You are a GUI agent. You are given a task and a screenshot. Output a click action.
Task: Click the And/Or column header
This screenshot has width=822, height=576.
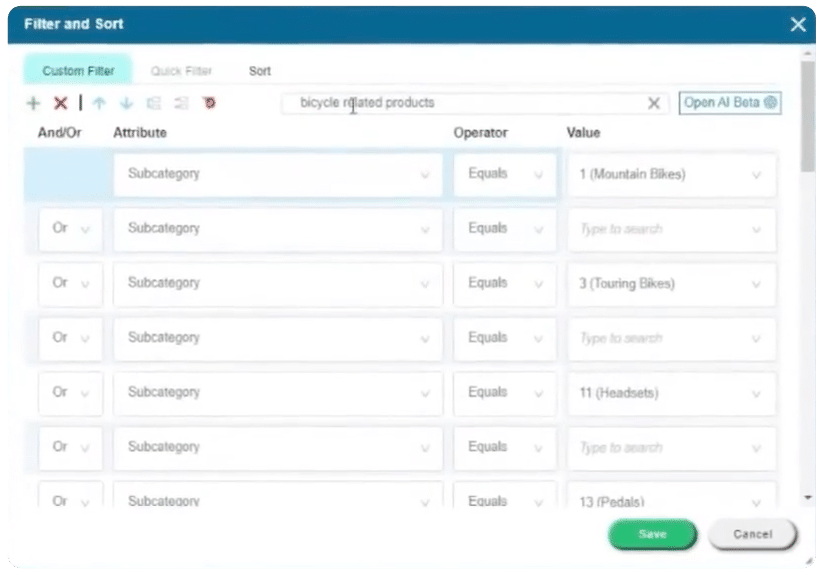coord(59,133)
